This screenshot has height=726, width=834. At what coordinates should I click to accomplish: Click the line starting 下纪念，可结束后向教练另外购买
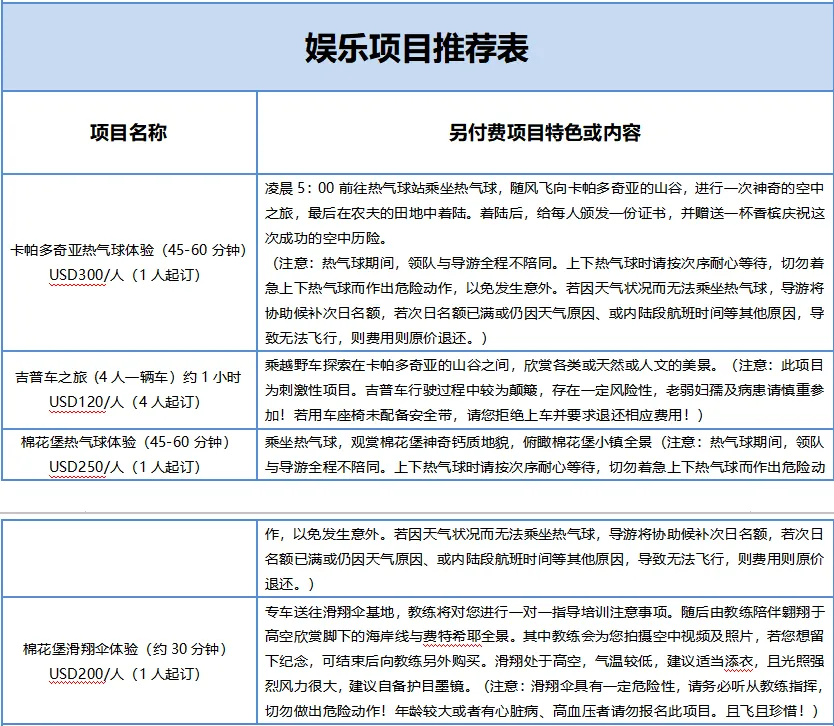[x=545, y=661]
